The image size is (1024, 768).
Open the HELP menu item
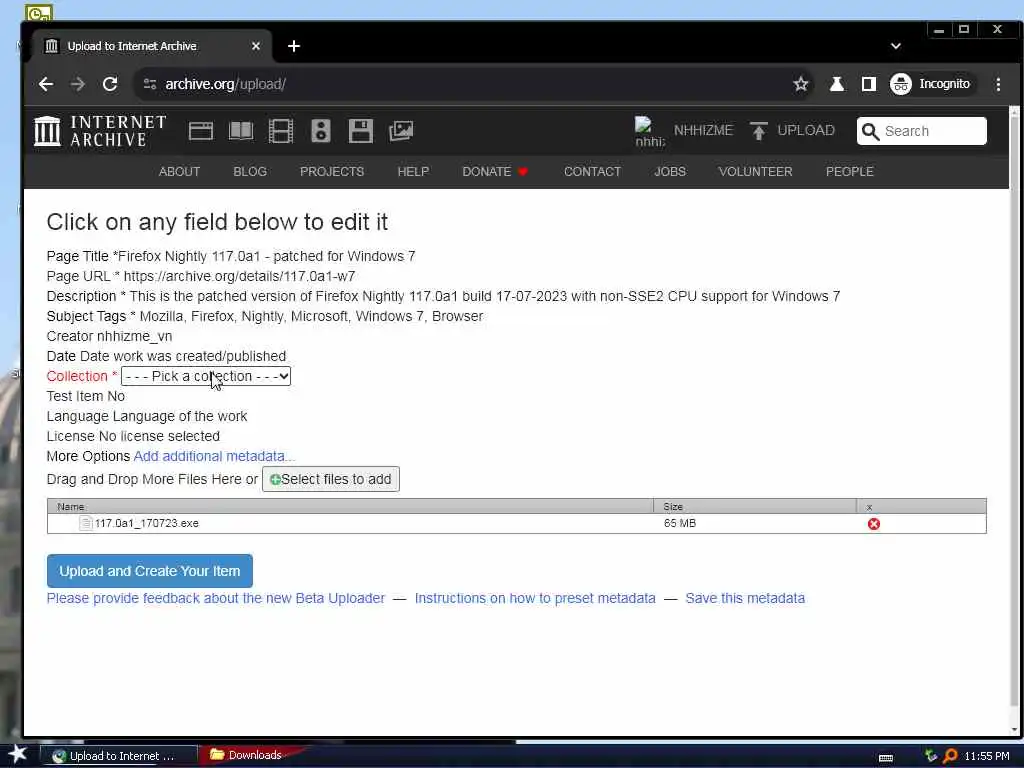(413, 172)
